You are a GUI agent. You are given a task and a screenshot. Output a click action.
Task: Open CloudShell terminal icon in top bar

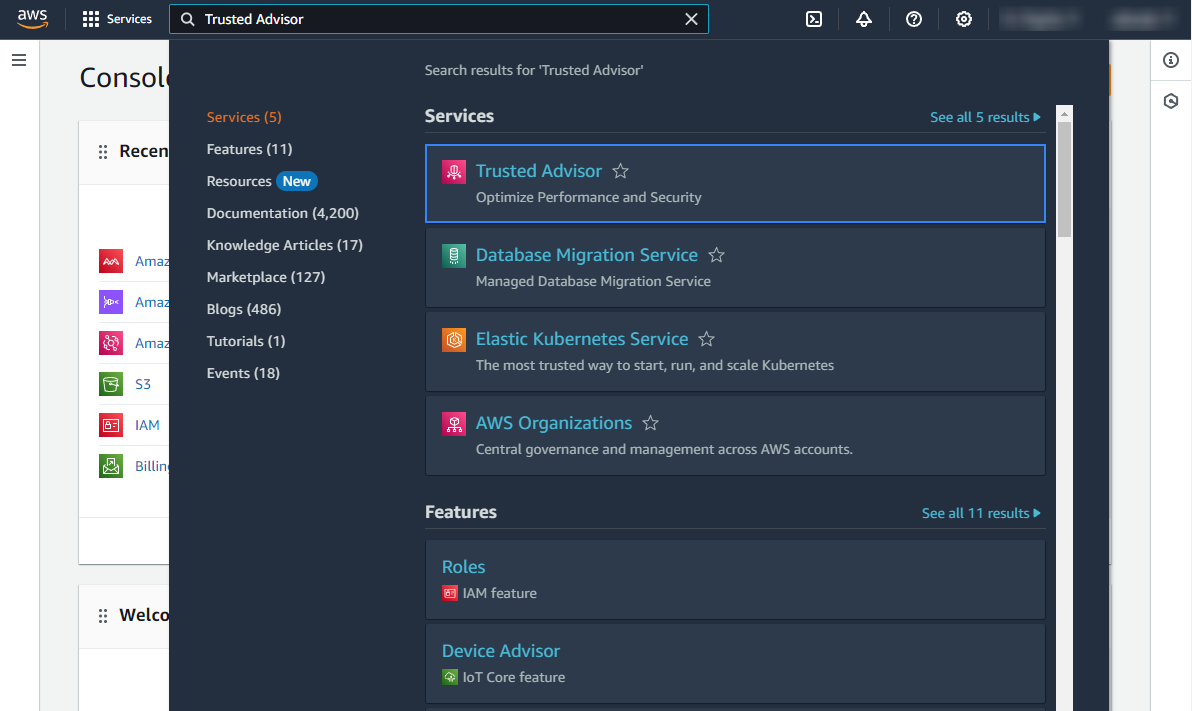click(814, 19)
